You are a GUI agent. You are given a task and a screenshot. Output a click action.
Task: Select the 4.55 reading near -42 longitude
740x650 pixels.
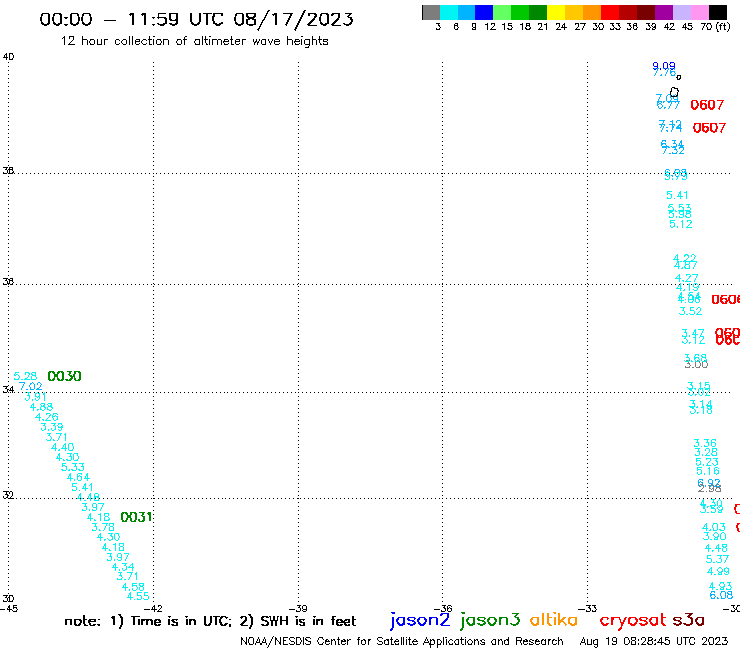[x=138, y=596]
